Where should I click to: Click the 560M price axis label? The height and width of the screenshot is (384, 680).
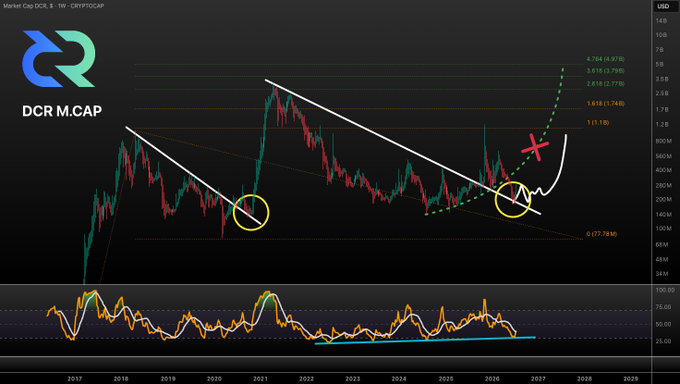(x=664, y=156)
